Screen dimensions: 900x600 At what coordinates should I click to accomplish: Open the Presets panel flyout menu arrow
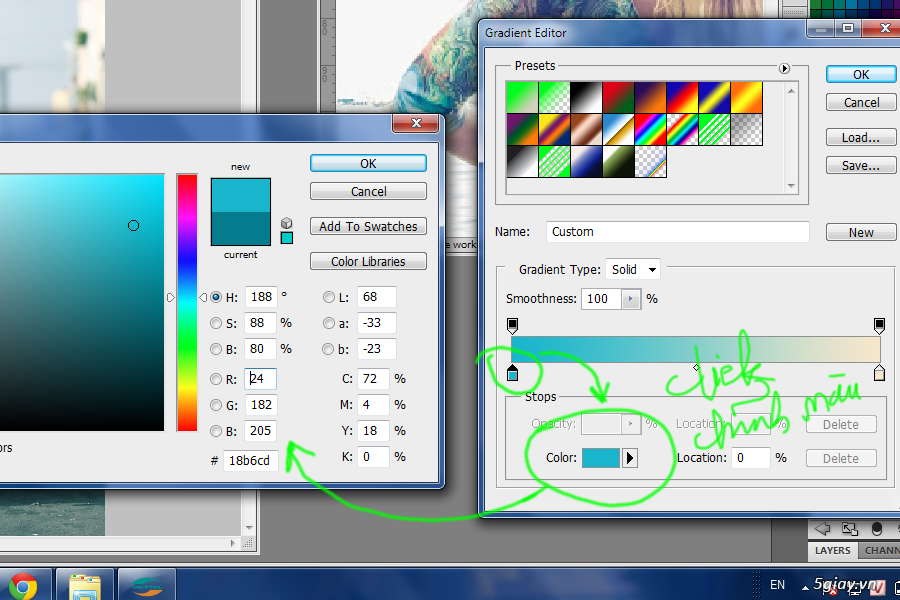pos(785,68)
